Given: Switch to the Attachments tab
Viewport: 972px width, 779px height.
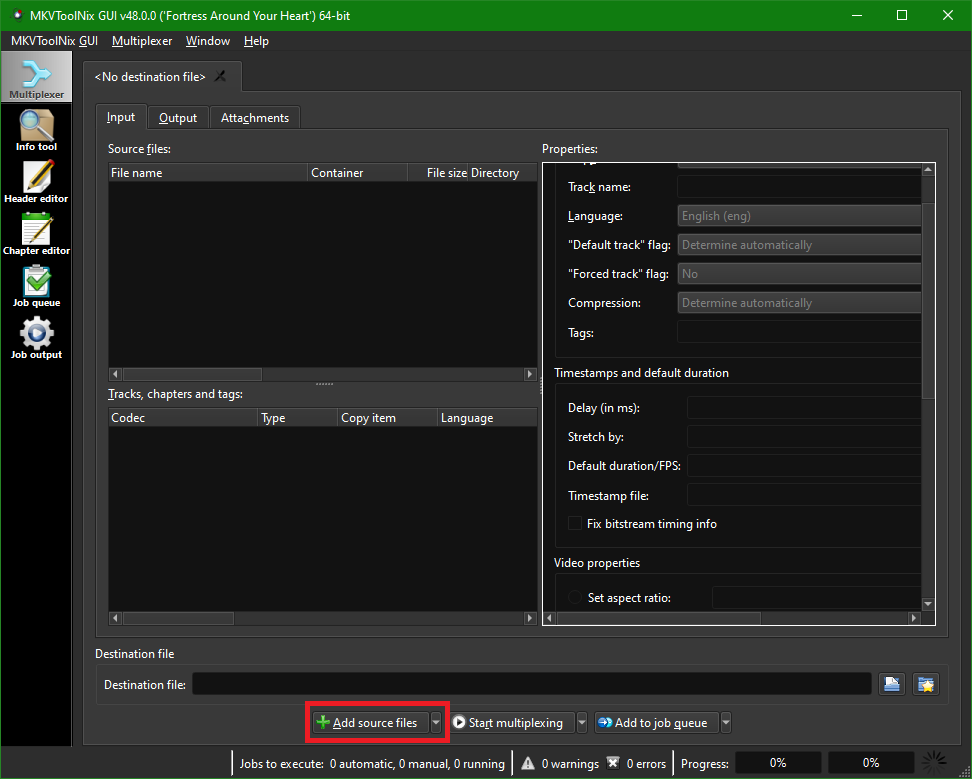Looking at the screenshot, I should coord(255,118).
